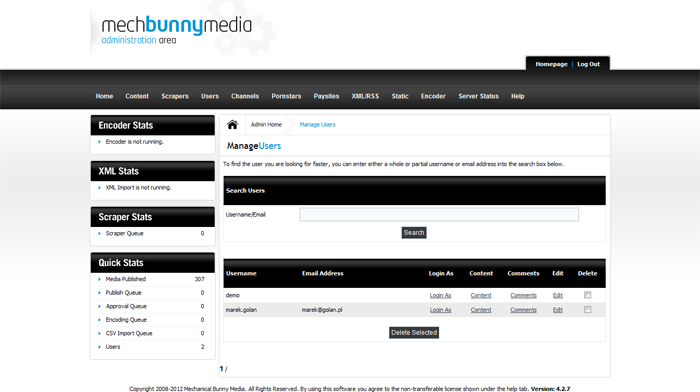Click 'Encoder is not running.' status text
Screen dimensions: 700x392
pyautogui.click(x=134, y=142)
